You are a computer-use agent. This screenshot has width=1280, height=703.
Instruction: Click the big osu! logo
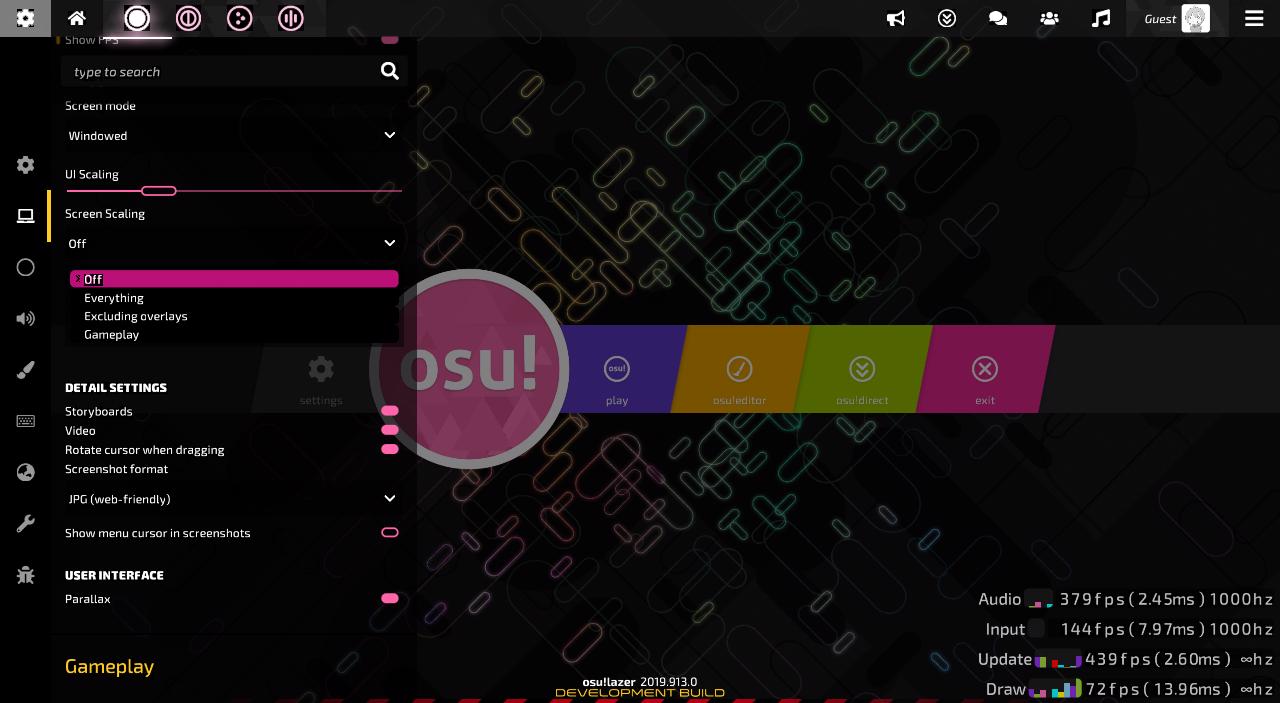point(469,369)
